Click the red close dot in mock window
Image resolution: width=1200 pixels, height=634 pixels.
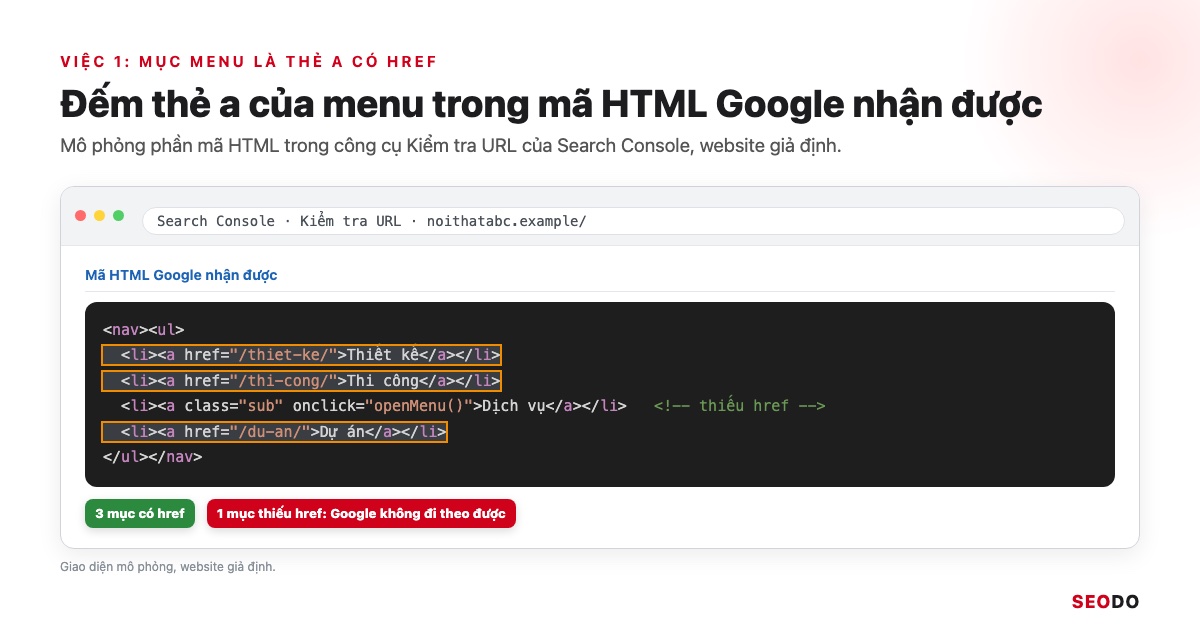[x=81, y=216]
